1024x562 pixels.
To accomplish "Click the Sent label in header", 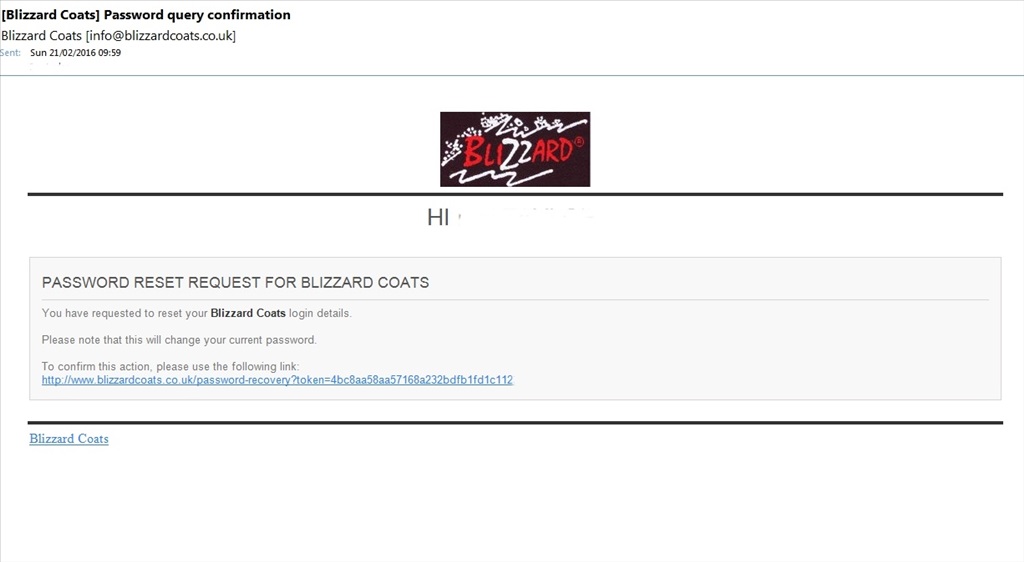I will coord(10,53).
